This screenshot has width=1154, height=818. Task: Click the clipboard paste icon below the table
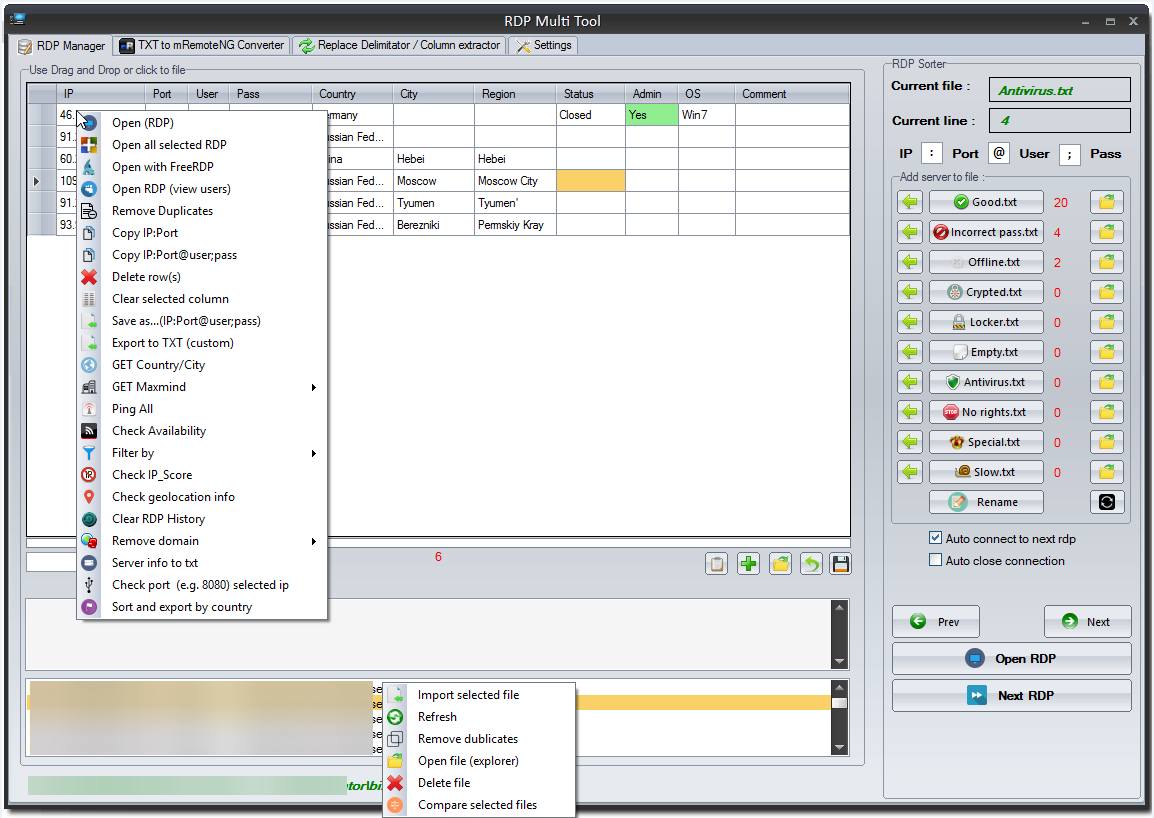point(716,564)
